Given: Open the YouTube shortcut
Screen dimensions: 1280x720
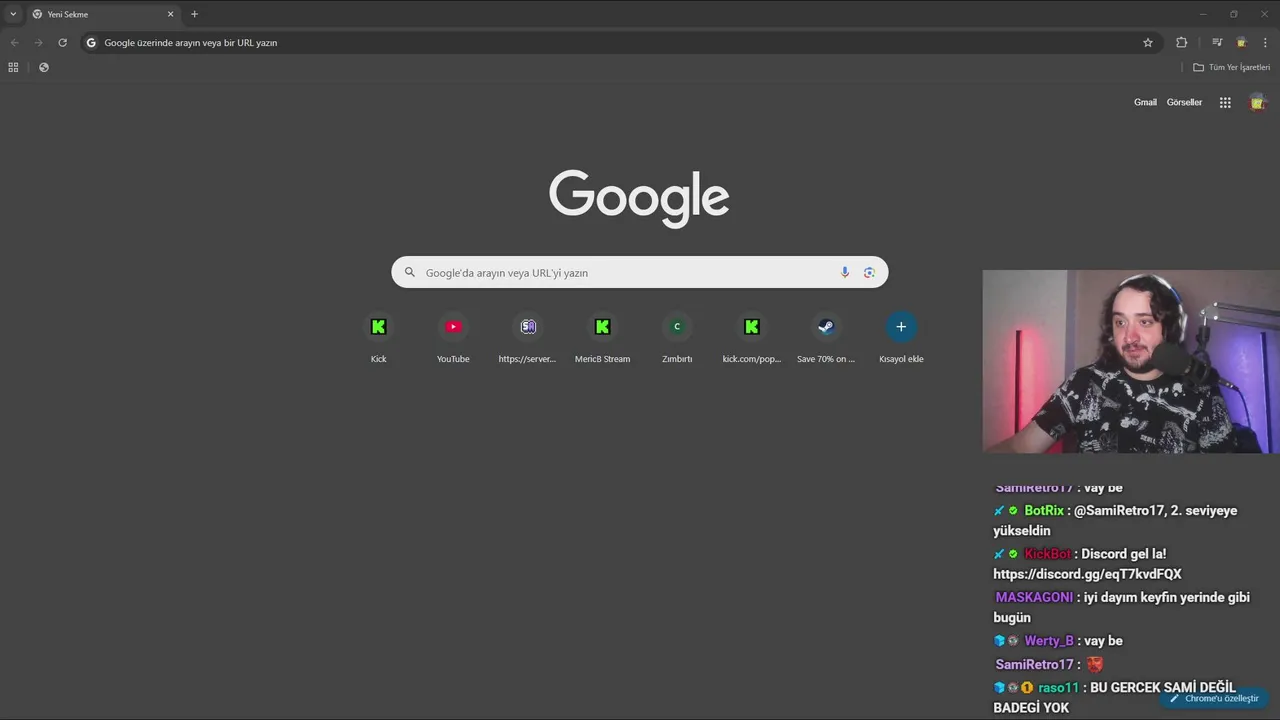Looking at the screenshot, I should pyautogui.click(x=453, y=338).
